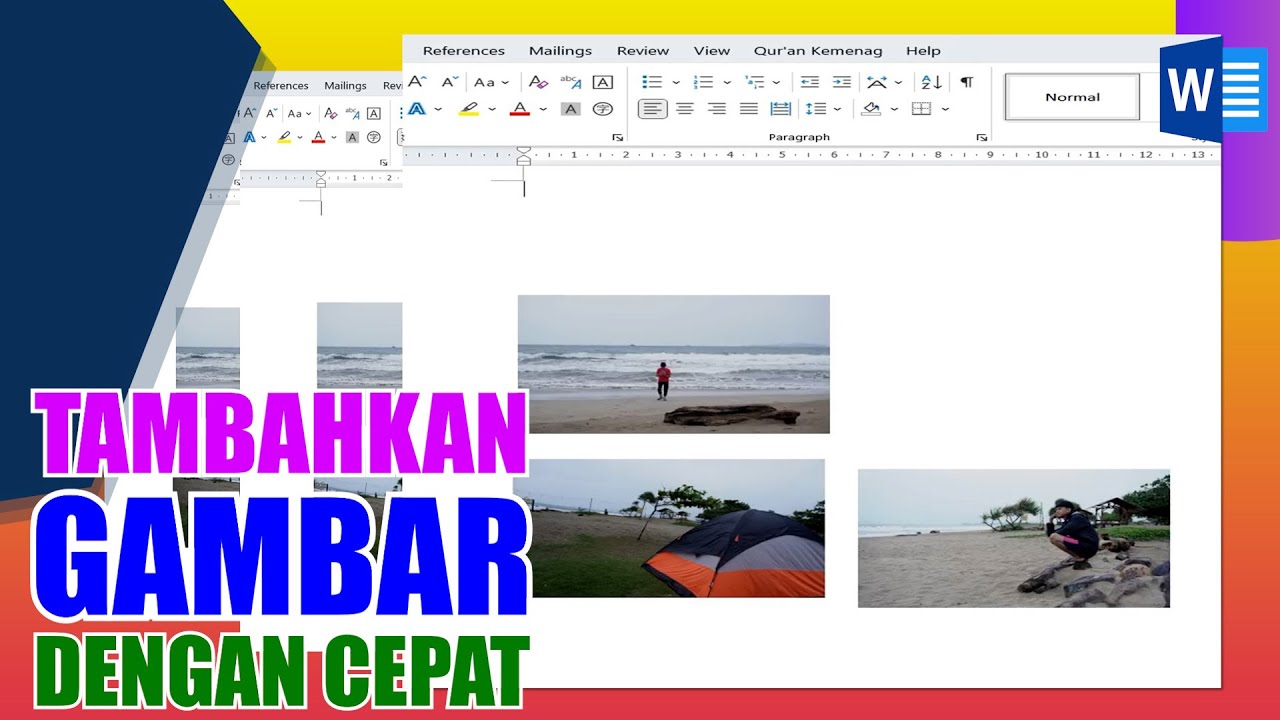Apply Character Border in front Word window
Image resolution: width=1280 pixels, height=720 pixels.
(602, 82)
